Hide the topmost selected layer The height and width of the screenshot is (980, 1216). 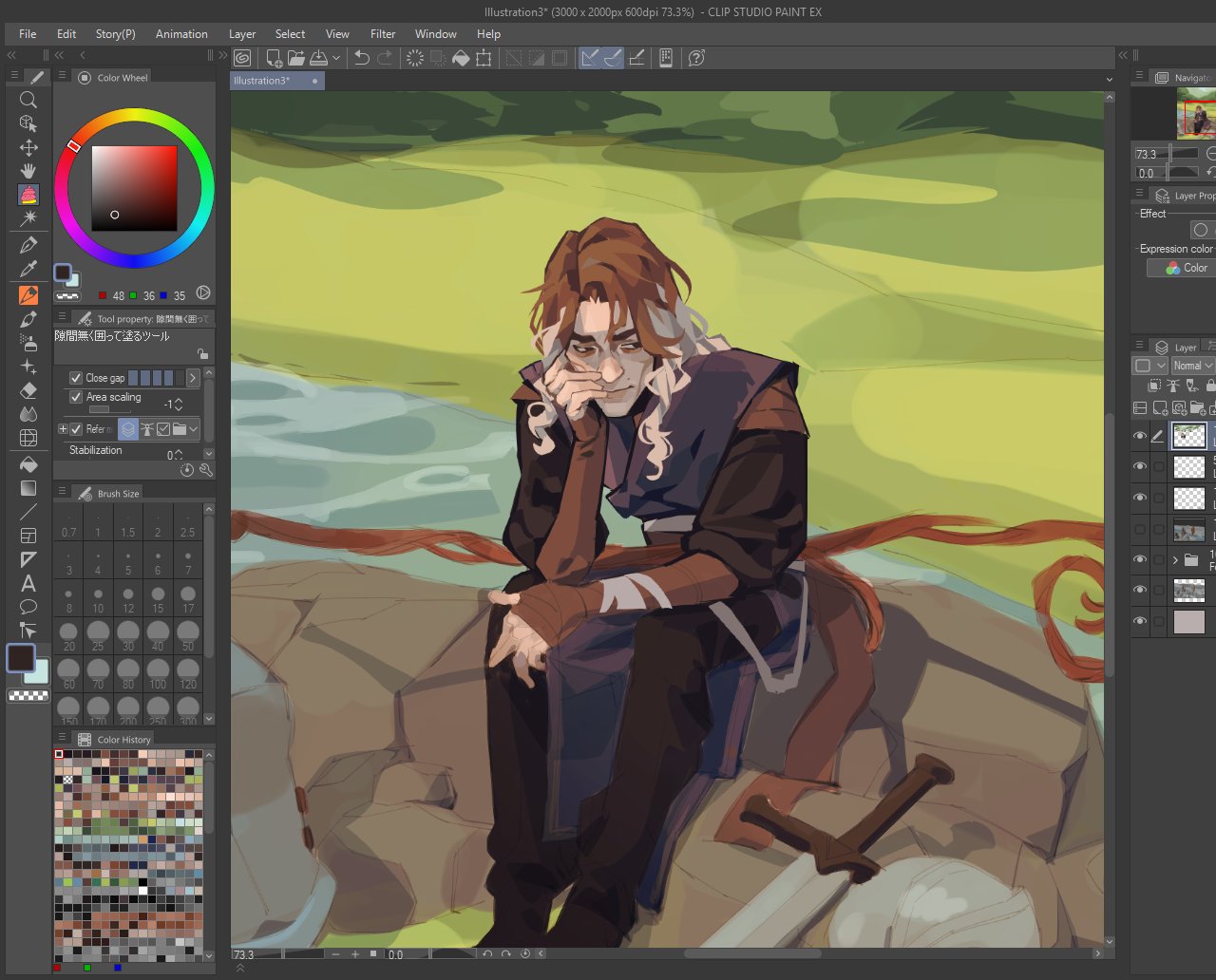(x=1140, y=436)
